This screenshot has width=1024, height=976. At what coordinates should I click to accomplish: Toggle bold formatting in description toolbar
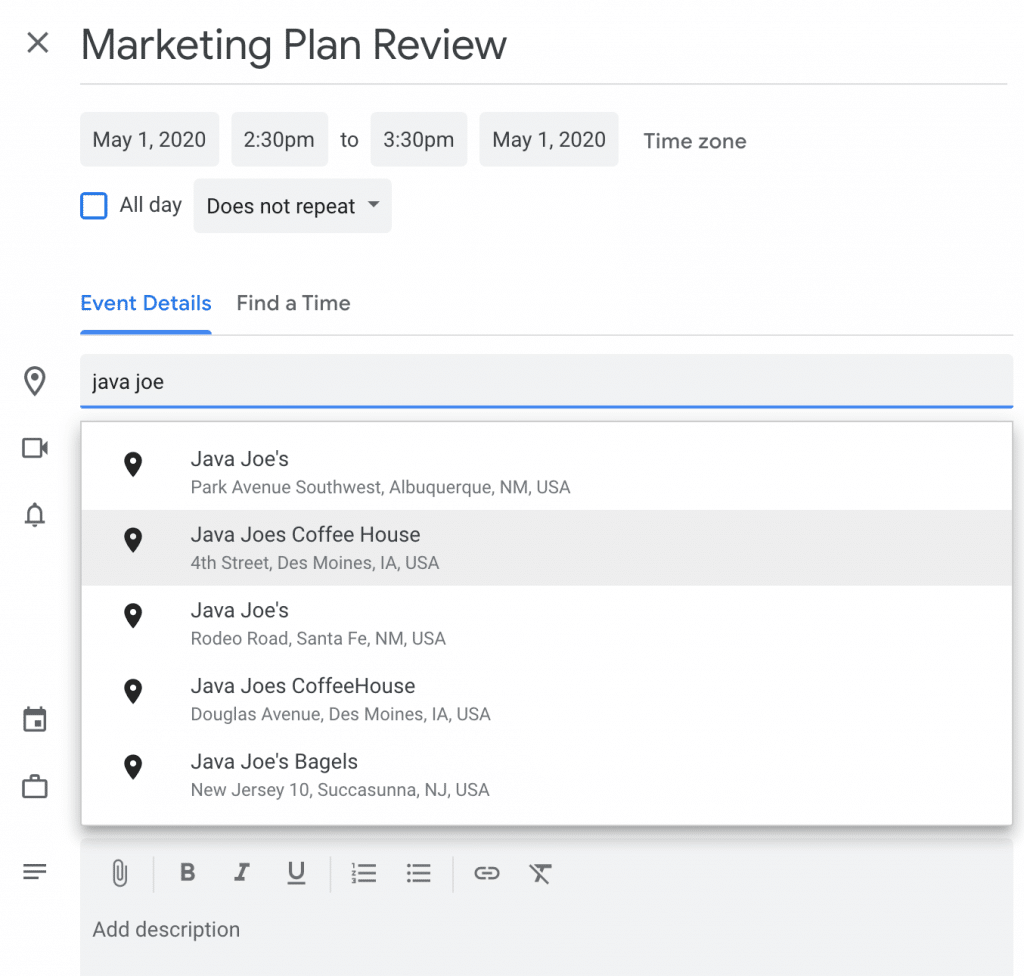tap(187, 873)
